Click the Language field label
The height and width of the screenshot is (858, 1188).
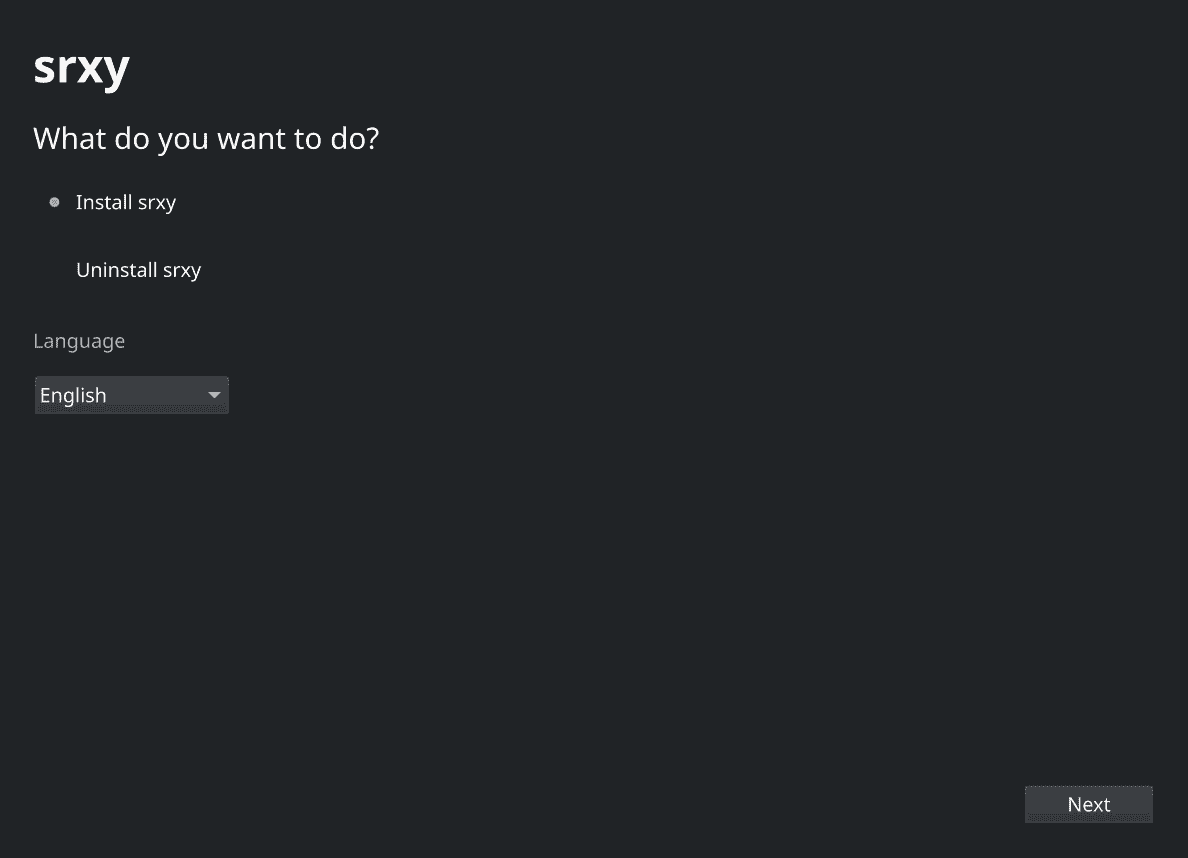[79, 341]
